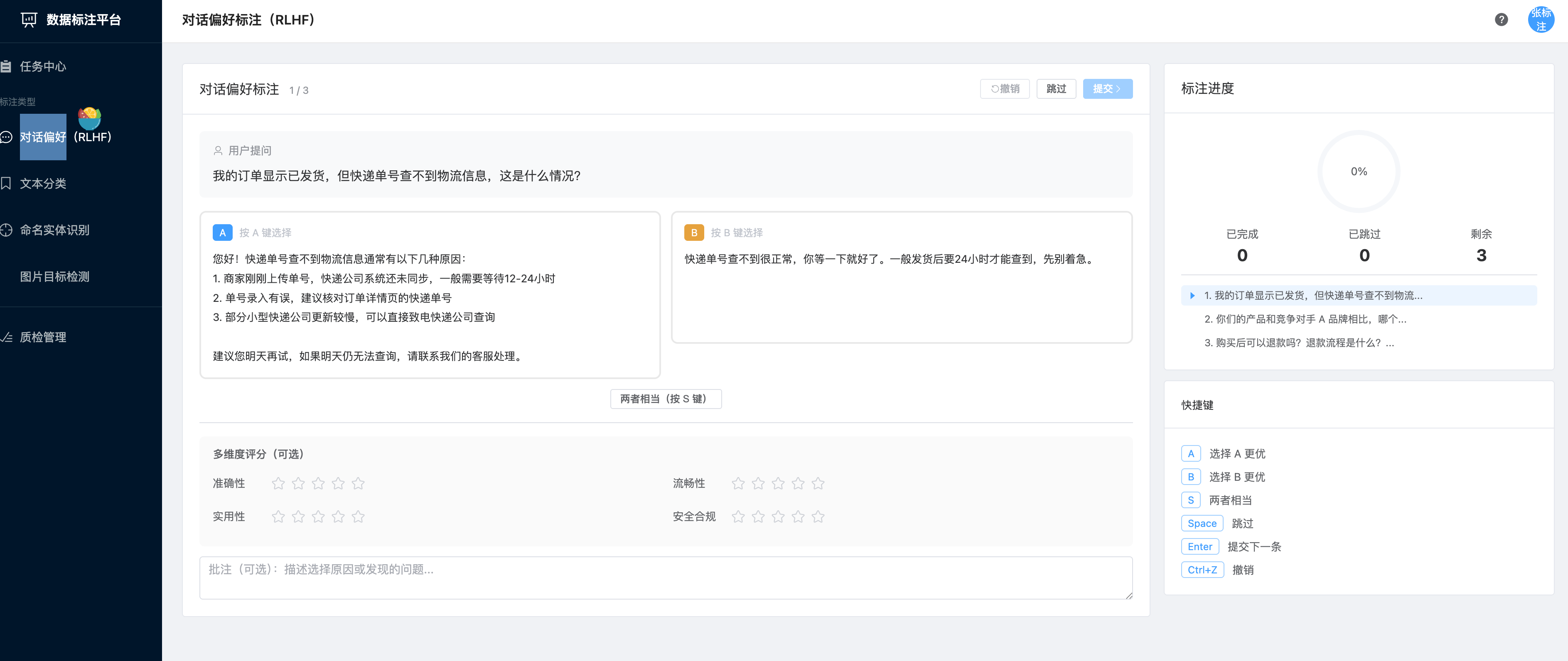Screen dimensions: 1568x661
Task: Select progress item 3 购买后可以退款吗
Action: pos(1359,343)
